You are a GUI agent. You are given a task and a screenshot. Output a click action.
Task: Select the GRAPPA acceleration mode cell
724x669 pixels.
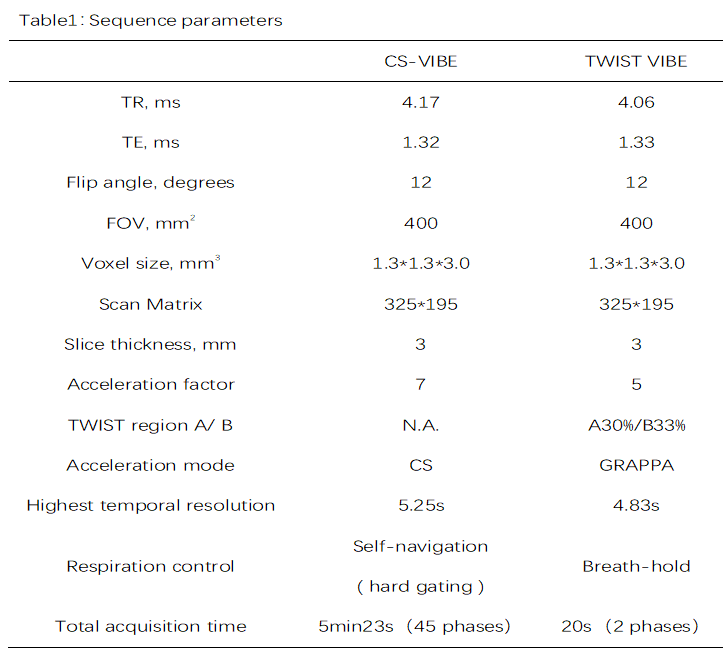pyautogui.click(x=636, y=465)
